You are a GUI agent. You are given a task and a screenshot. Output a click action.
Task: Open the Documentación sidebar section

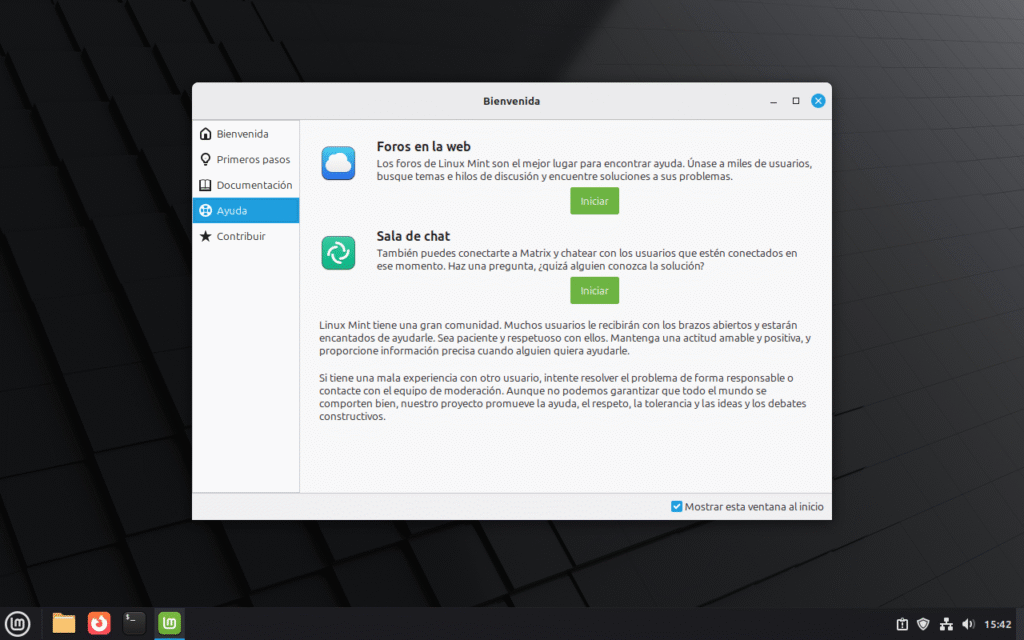[254, 185]
